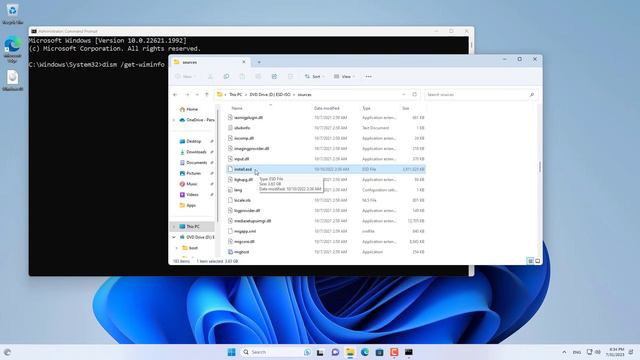Screen dimensions: 640x360
Task: Expand the boot folder tree node
Action: point(177,248)
